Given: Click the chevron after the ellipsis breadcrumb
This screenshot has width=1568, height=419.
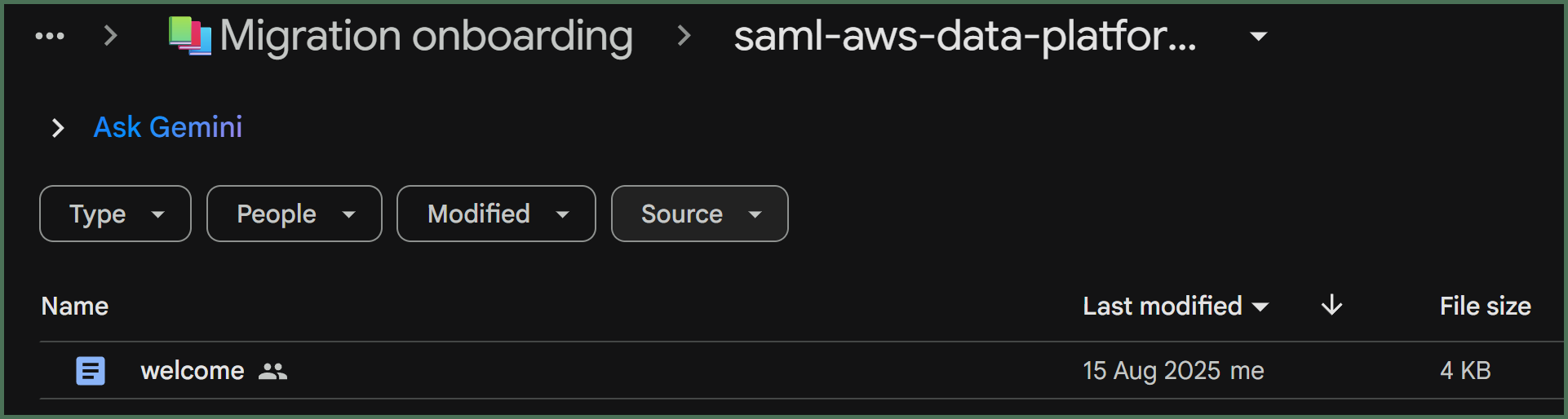Looking at the screenshot, I should click(x=111, y=36).
